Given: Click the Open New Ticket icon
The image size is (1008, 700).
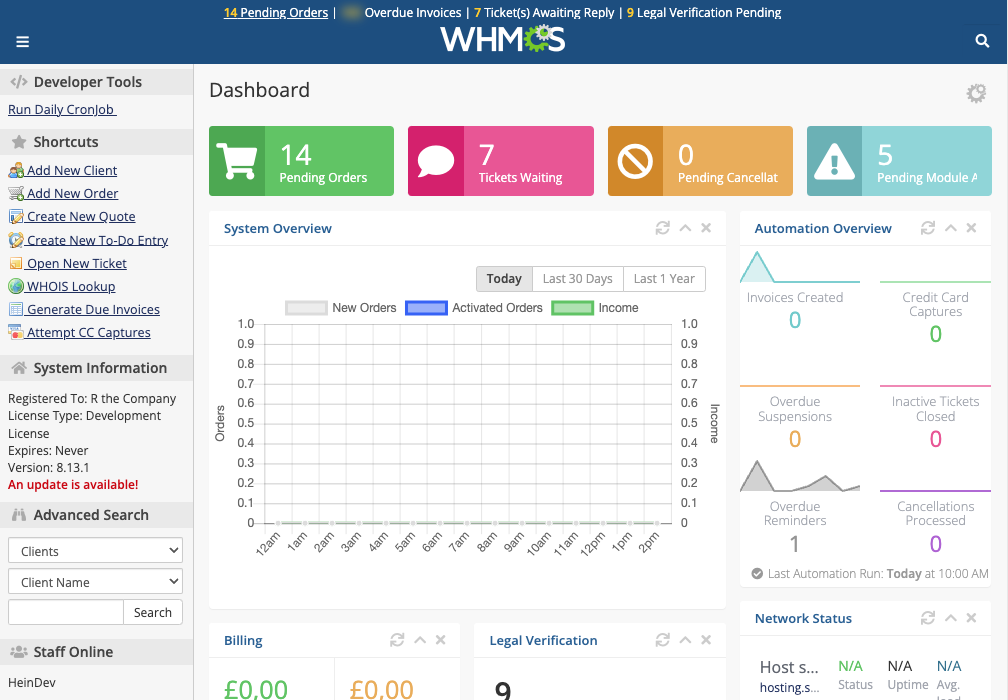Looking at the screenshot, I should coord(16,264).
